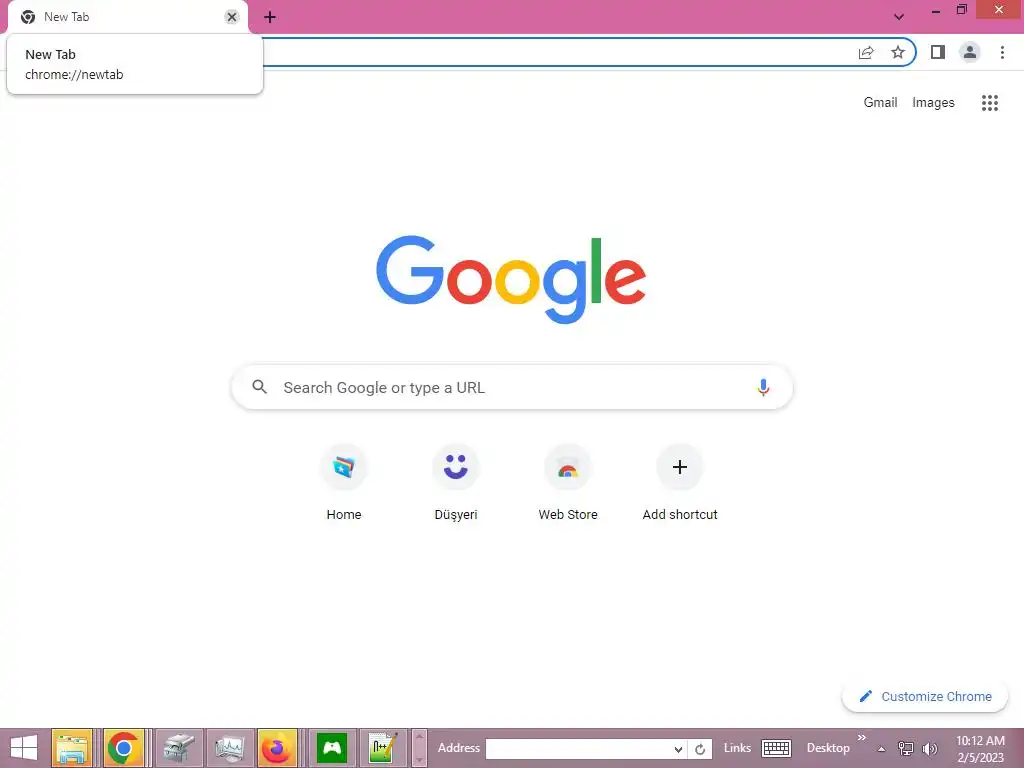Open the Web Store shortcut
Viewport: 1024px width, 768px height.
tap(568, 482)
